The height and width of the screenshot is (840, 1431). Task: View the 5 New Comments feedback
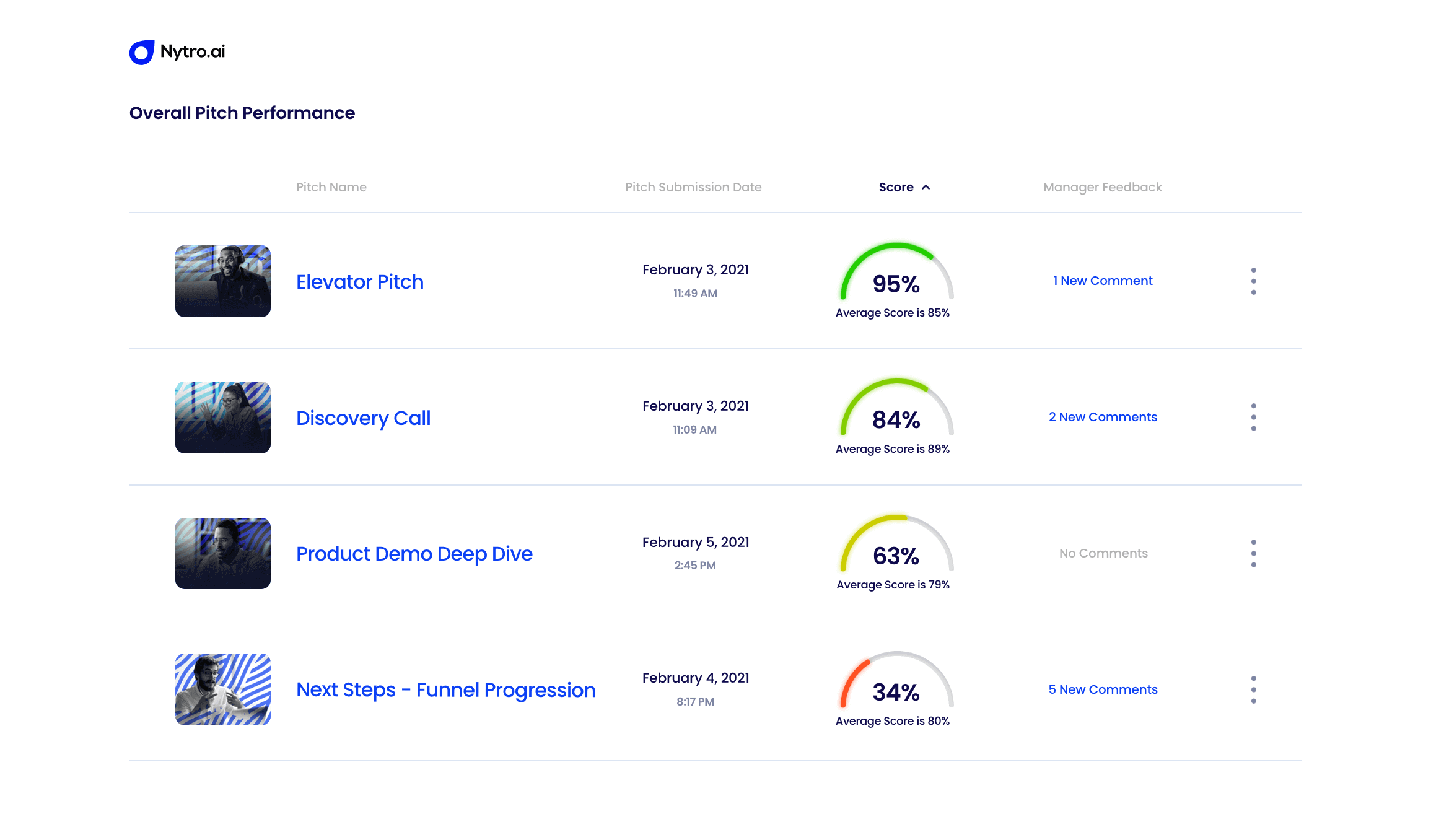[1103, 689]
